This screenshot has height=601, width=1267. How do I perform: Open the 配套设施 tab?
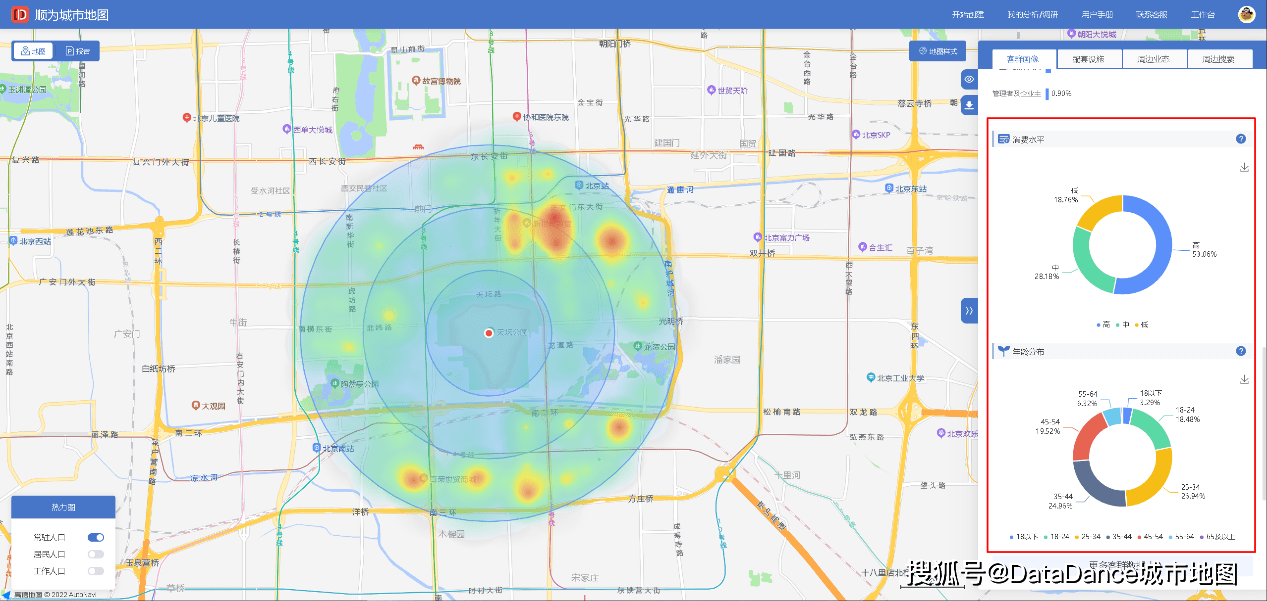pos(1089,59)
